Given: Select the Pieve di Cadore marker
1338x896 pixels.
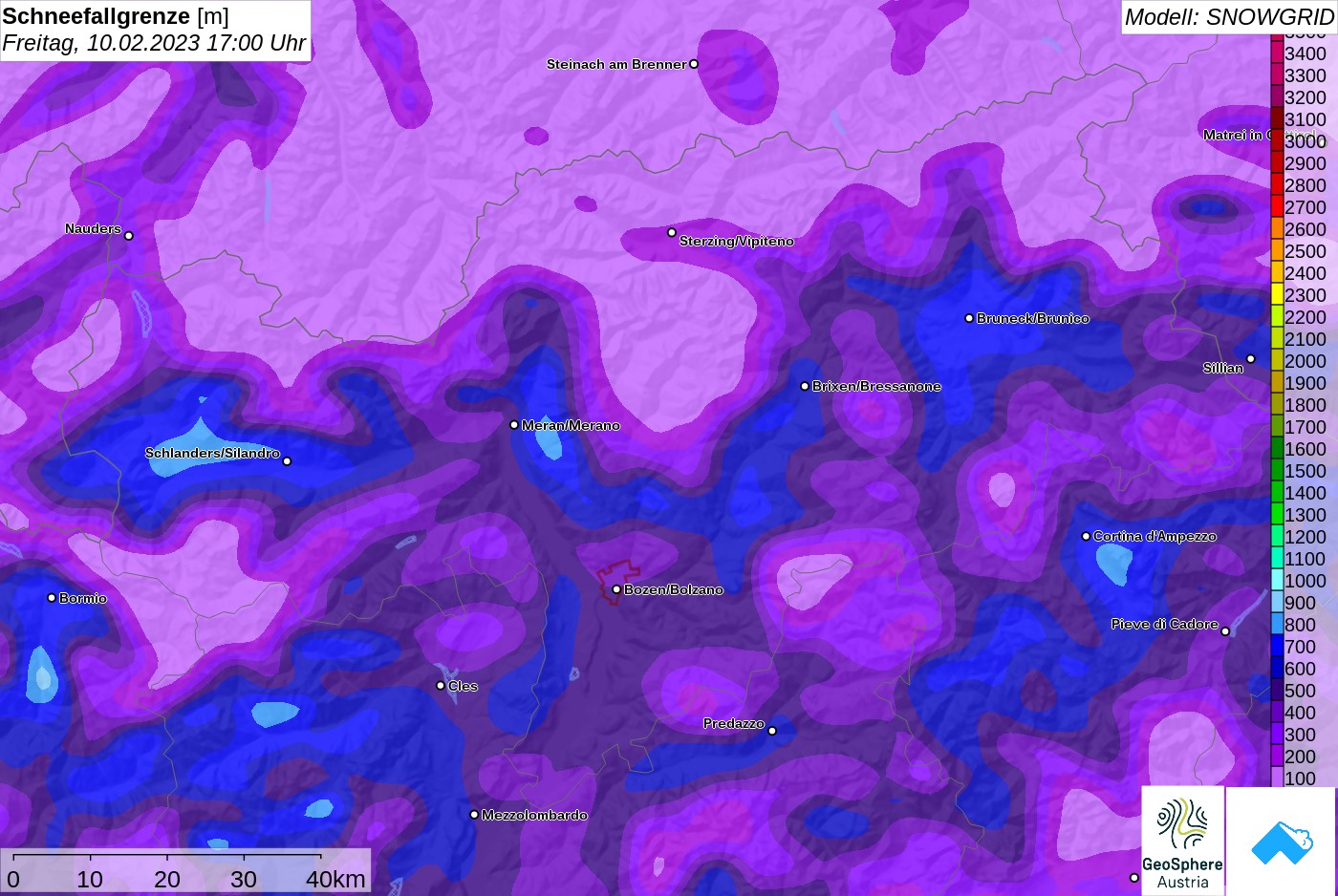Looking at the screenshot, I should click(1225, 630).
